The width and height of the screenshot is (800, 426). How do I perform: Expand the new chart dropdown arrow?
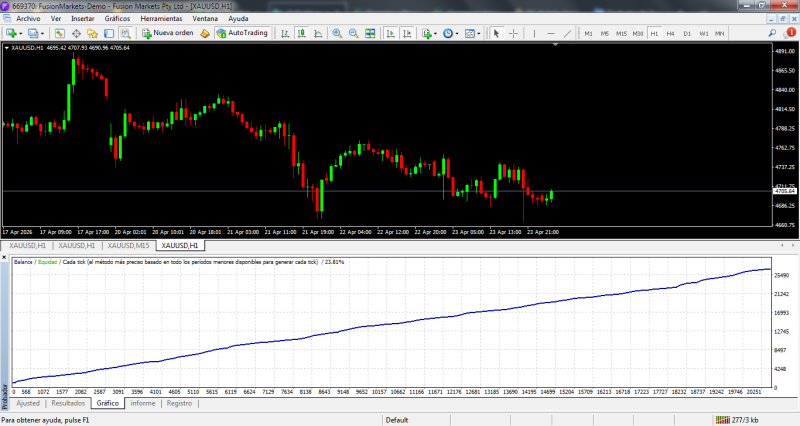(x=20, y=34)
